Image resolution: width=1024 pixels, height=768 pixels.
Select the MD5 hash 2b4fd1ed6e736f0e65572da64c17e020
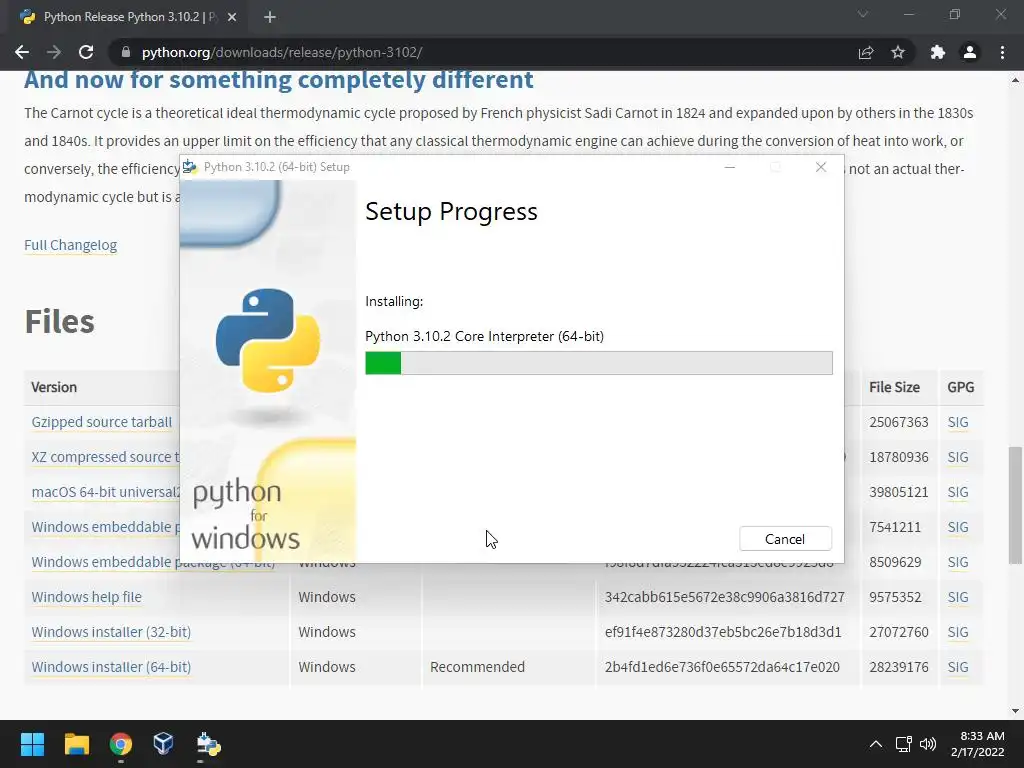(722, 667)
